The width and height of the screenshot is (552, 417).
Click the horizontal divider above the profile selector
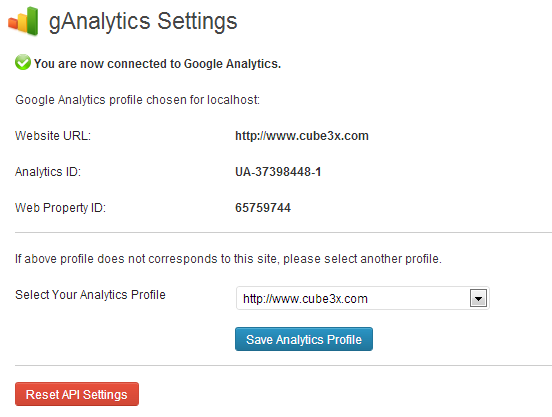click(x=283, y=232)
